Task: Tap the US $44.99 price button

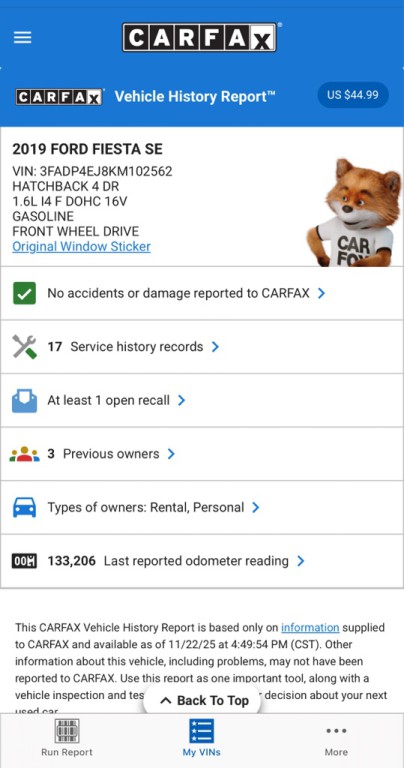Action: click(353, 95)
